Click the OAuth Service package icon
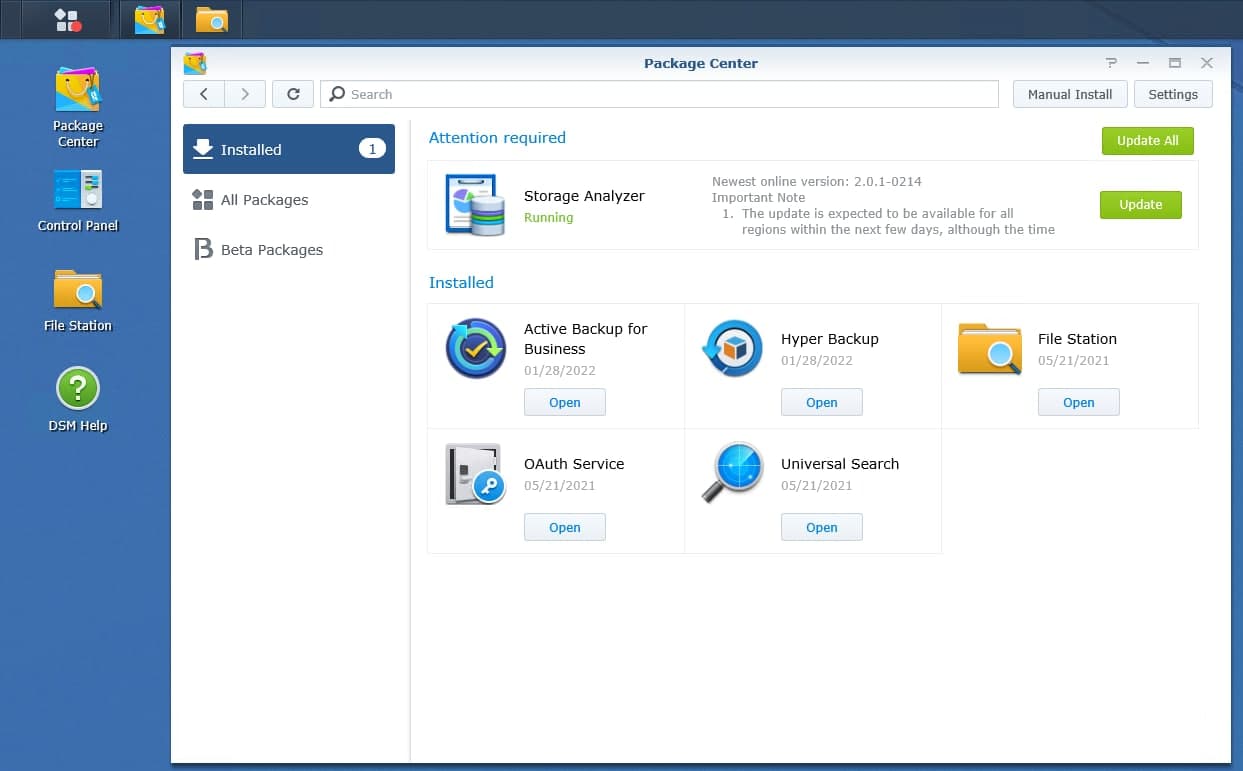Screen dimensions: 1243x771 click(475, 474)
